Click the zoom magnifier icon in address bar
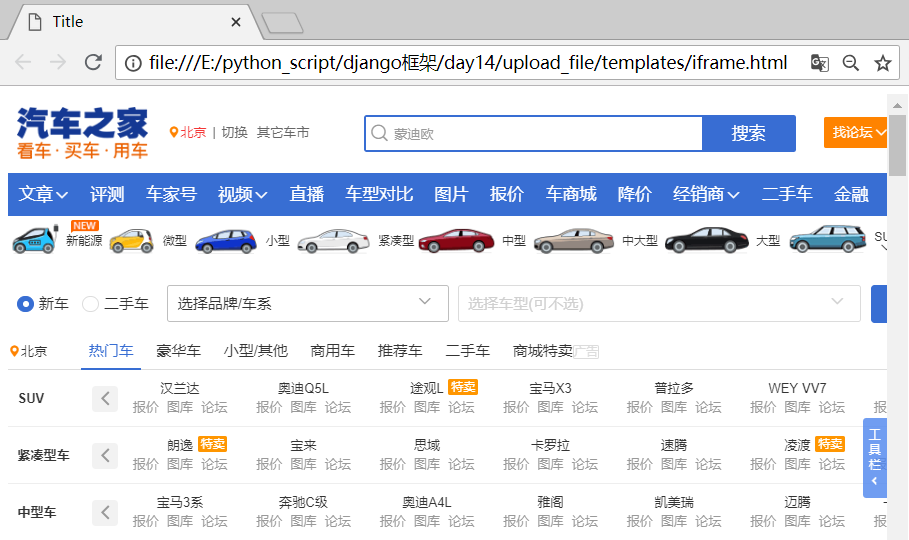Viewport: 909px width, 540px height. [850, 63]
